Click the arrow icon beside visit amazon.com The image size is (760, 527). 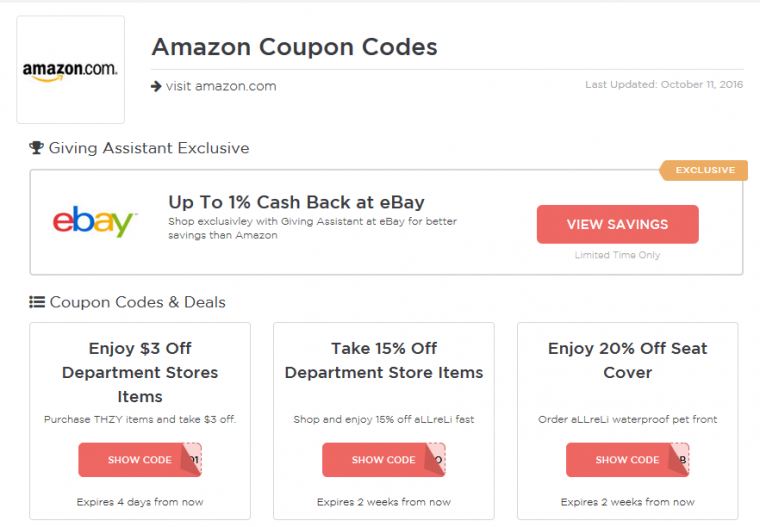click(x=156, y=86)
